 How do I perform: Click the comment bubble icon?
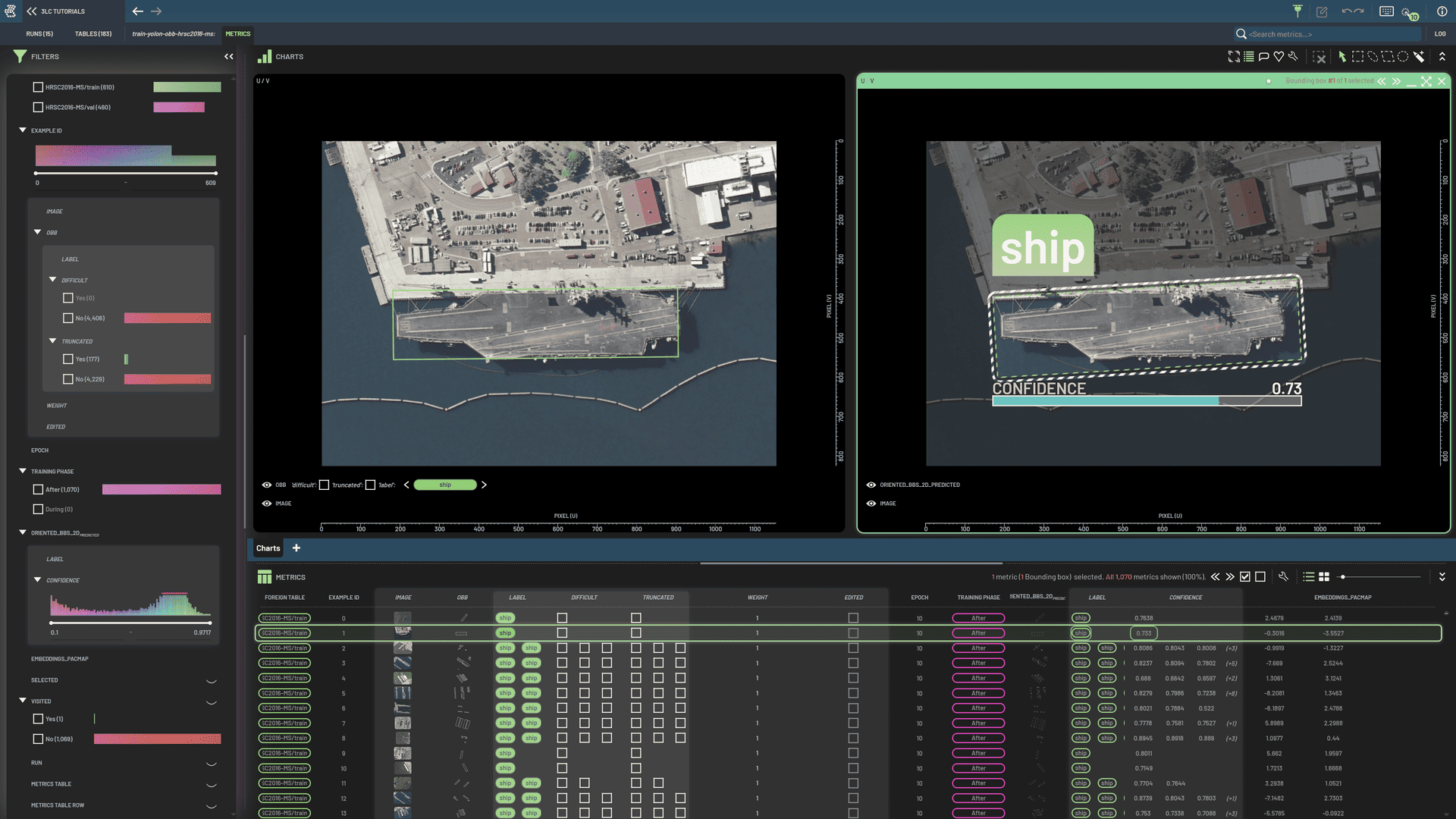coord(1263,57)
